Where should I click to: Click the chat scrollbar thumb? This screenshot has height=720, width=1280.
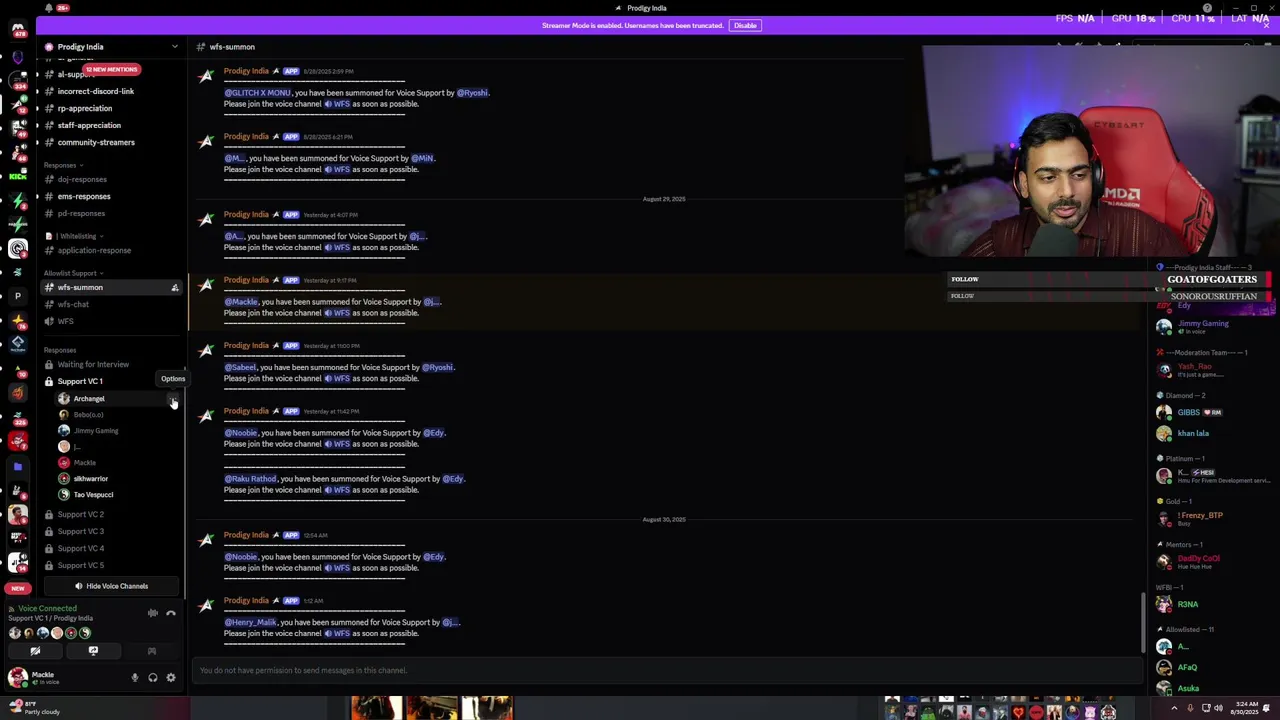click(x=1144, y=621)
